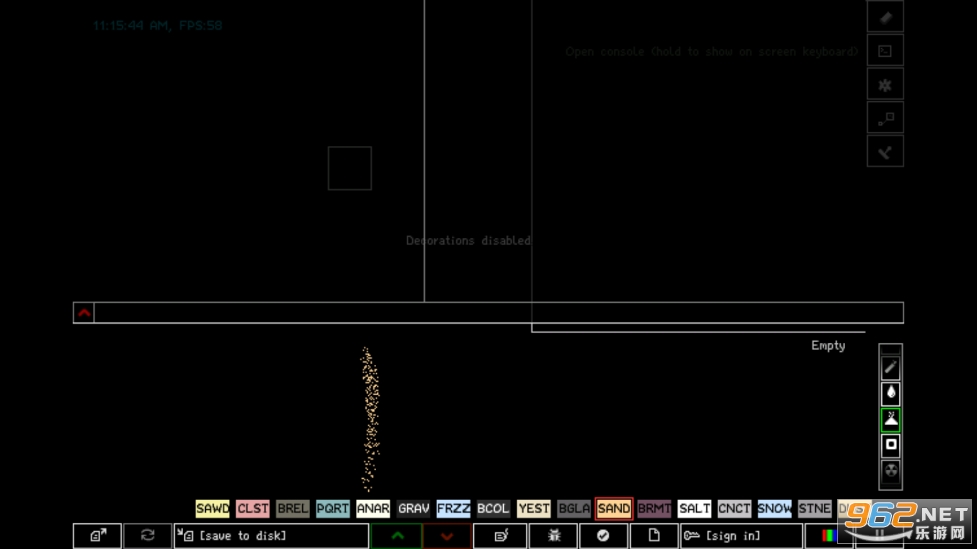Viewport: 977px width, 549px height.
Task: Open the console from the right toolbar
Action: (x=885, y=51)
